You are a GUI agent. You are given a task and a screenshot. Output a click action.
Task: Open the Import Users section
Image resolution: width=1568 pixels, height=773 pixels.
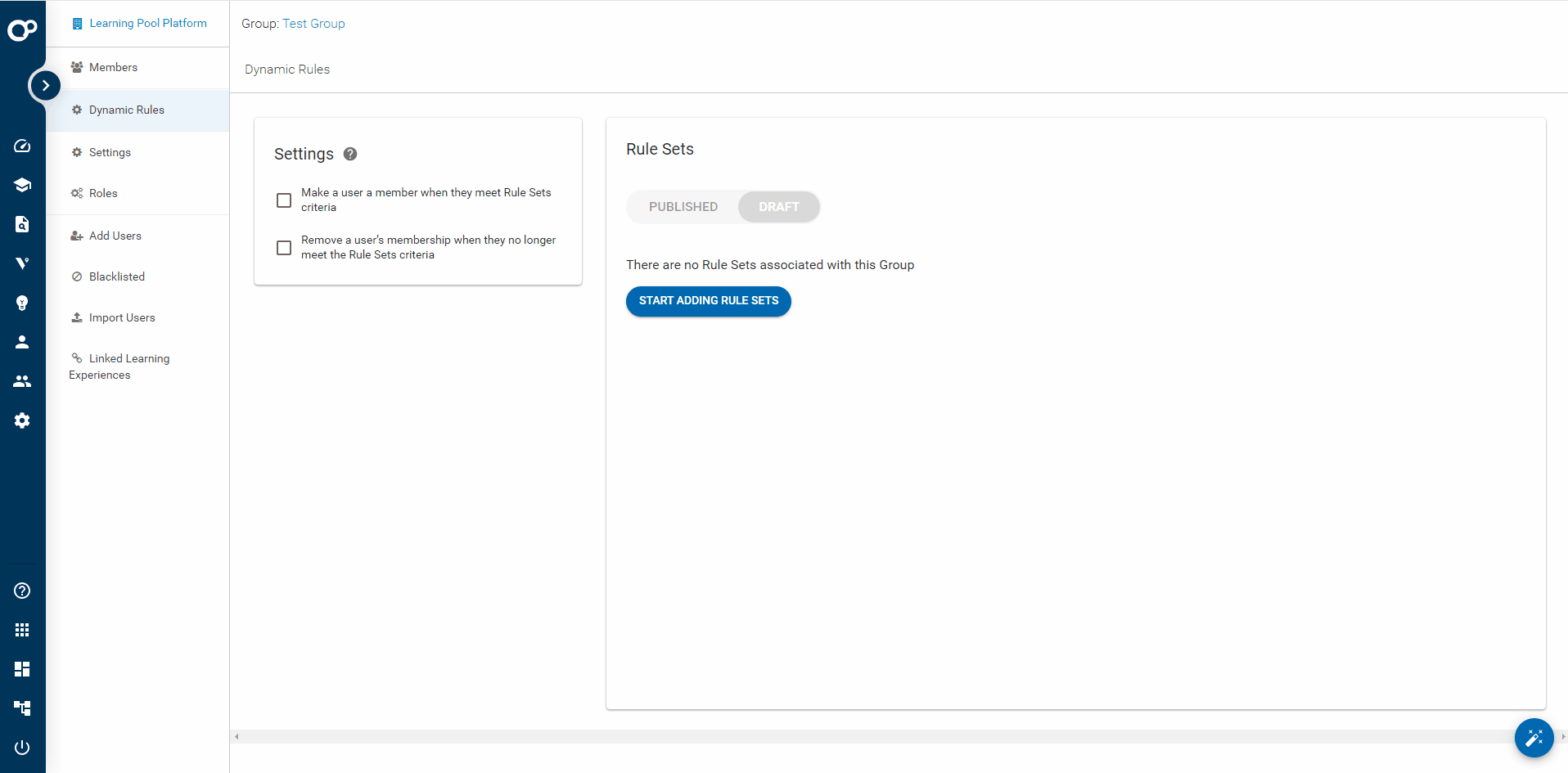[121, 317]
